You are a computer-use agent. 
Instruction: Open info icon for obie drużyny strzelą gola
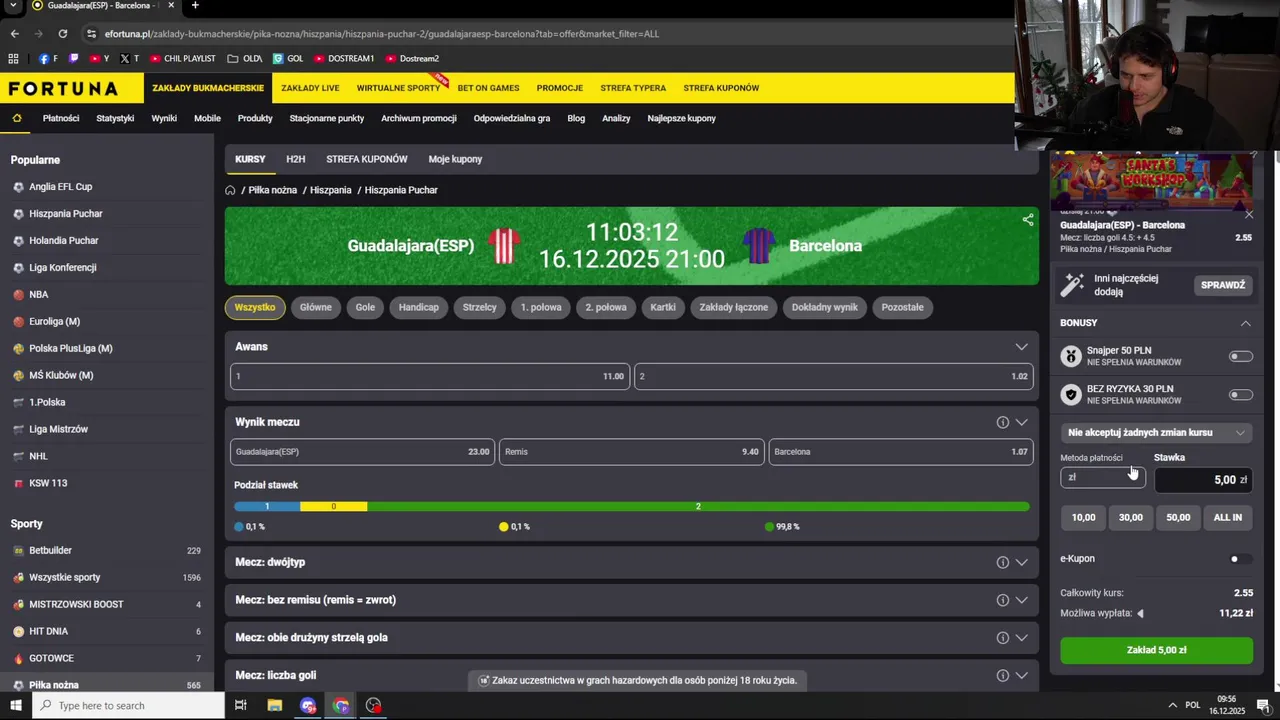1002,638
